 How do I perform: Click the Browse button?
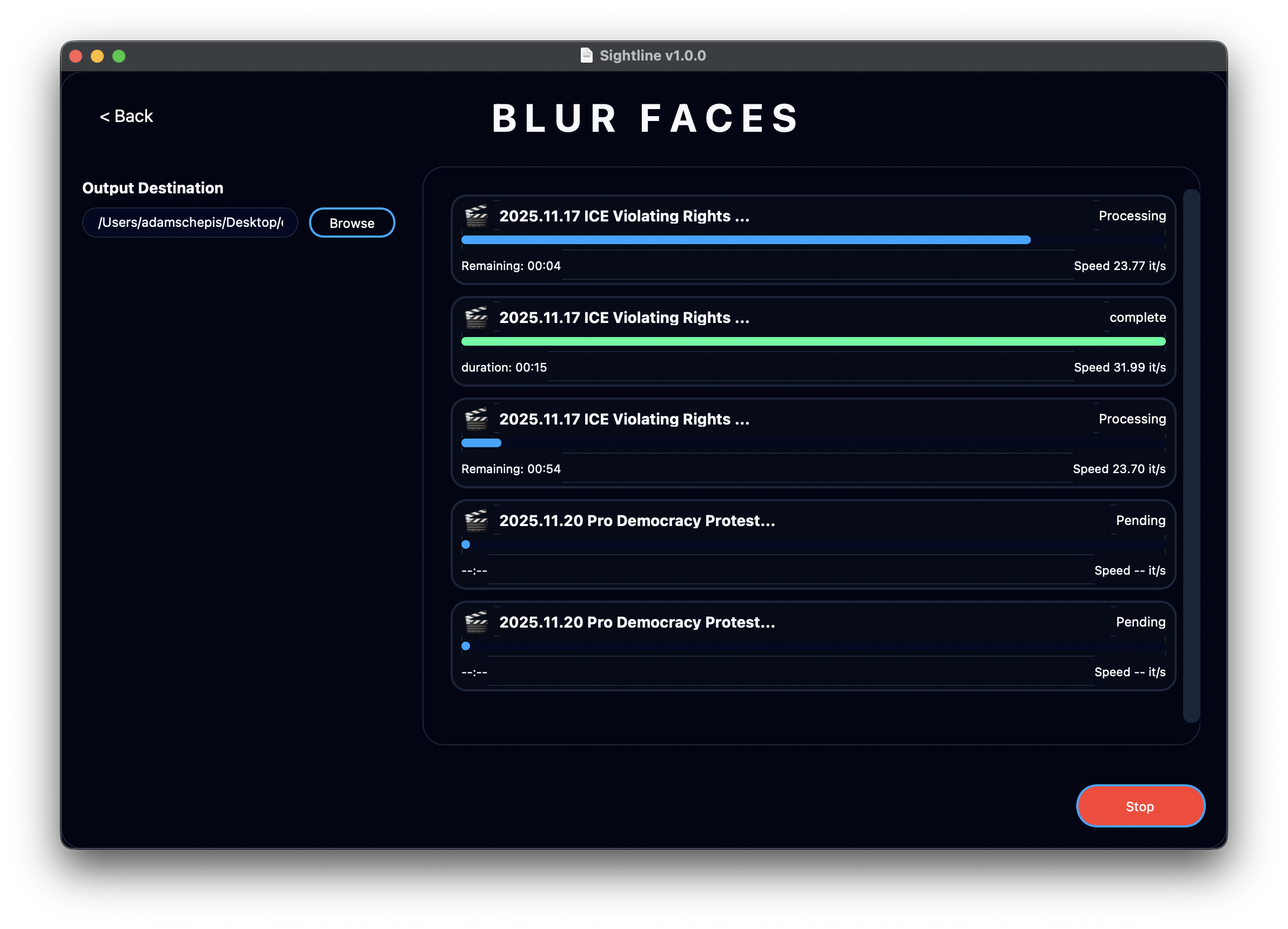pyautogui.click(x=352, y=223)
